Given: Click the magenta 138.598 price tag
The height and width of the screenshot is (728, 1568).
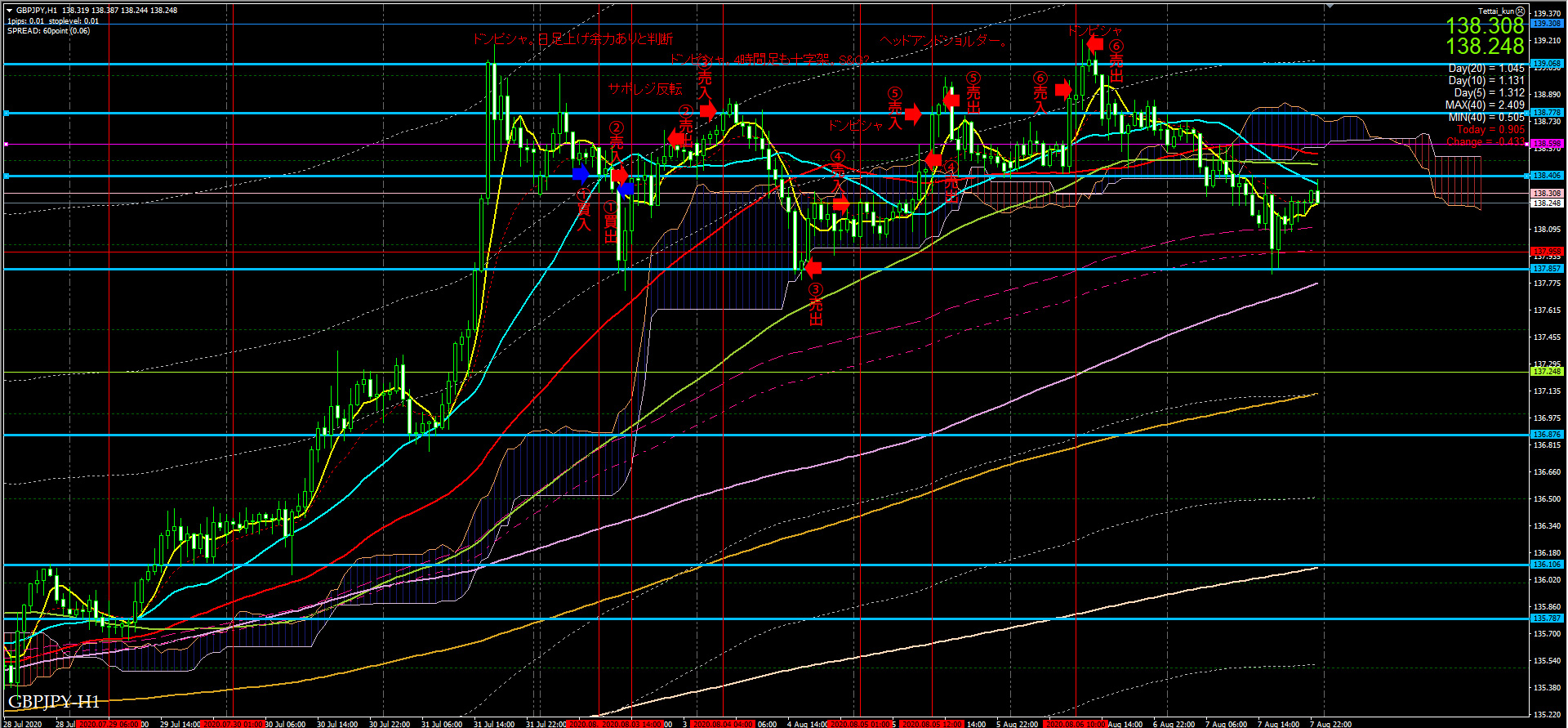Looking at the screenshot, I should pos(1547,144).
